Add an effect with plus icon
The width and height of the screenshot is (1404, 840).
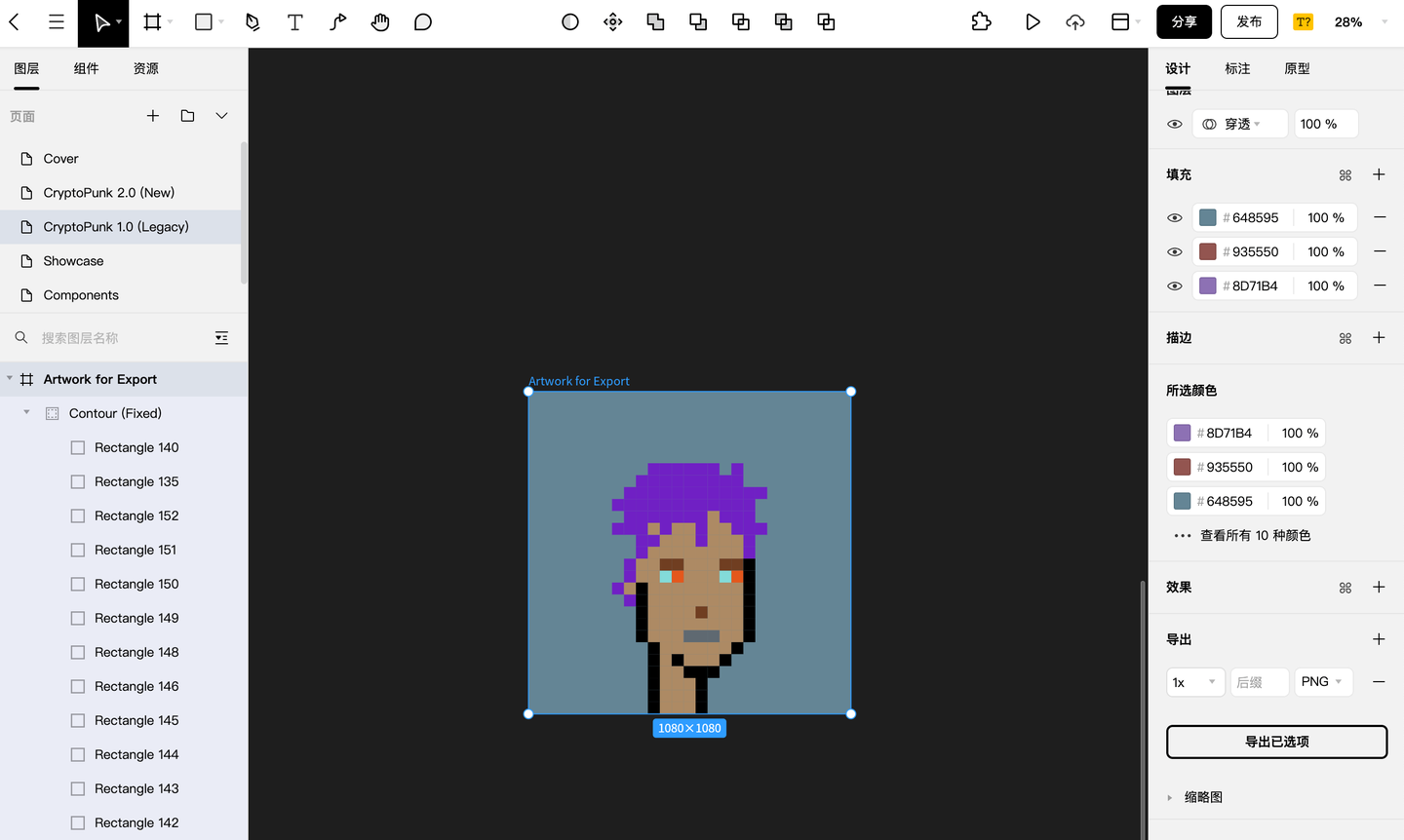(x=1379, y=587)
